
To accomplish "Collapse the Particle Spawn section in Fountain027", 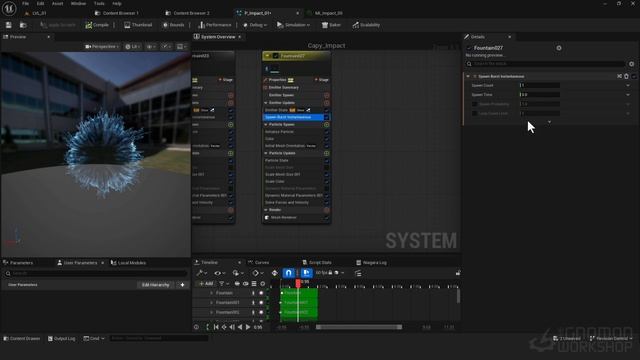I will pos(266,124).
